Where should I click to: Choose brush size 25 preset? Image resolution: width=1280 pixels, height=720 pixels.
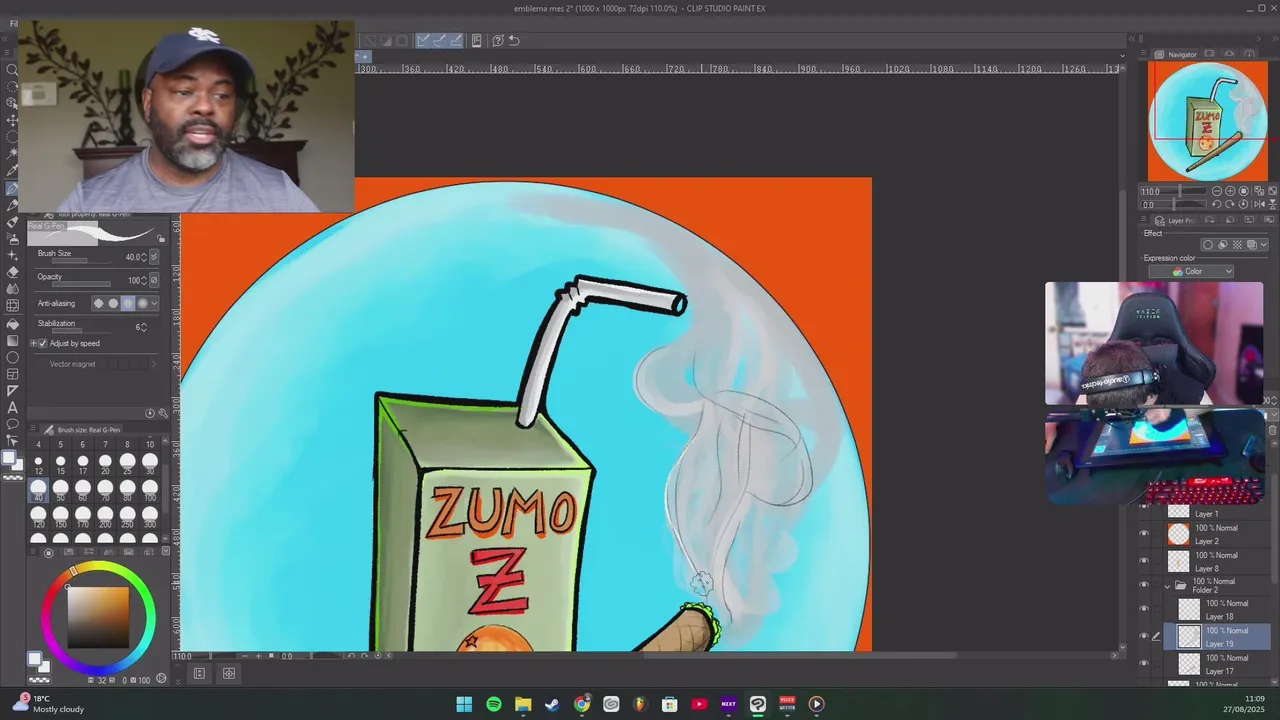pyautogui.click(x=127, y=463)
